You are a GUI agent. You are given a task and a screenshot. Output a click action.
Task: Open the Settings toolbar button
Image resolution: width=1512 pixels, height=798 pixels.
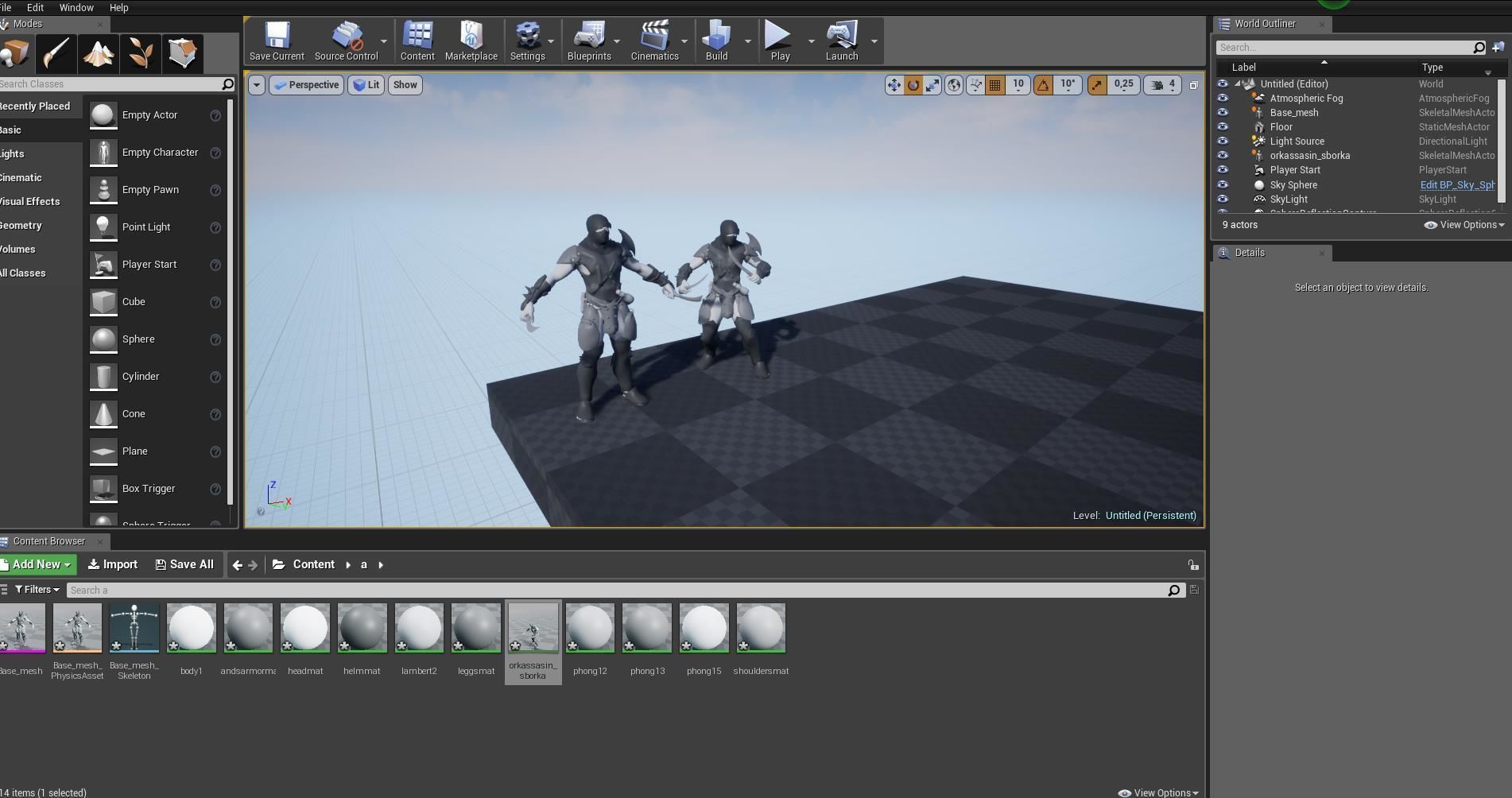pos(528,41)
